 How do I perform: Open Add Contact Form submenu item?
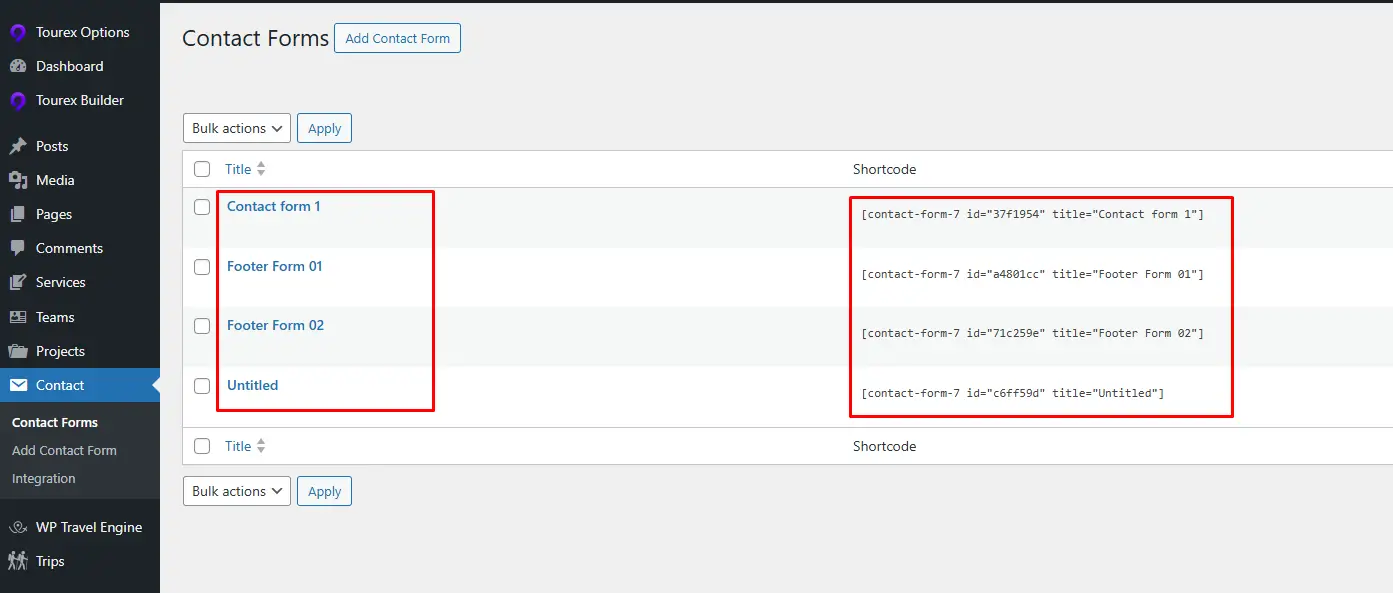[x=64, y=450]
